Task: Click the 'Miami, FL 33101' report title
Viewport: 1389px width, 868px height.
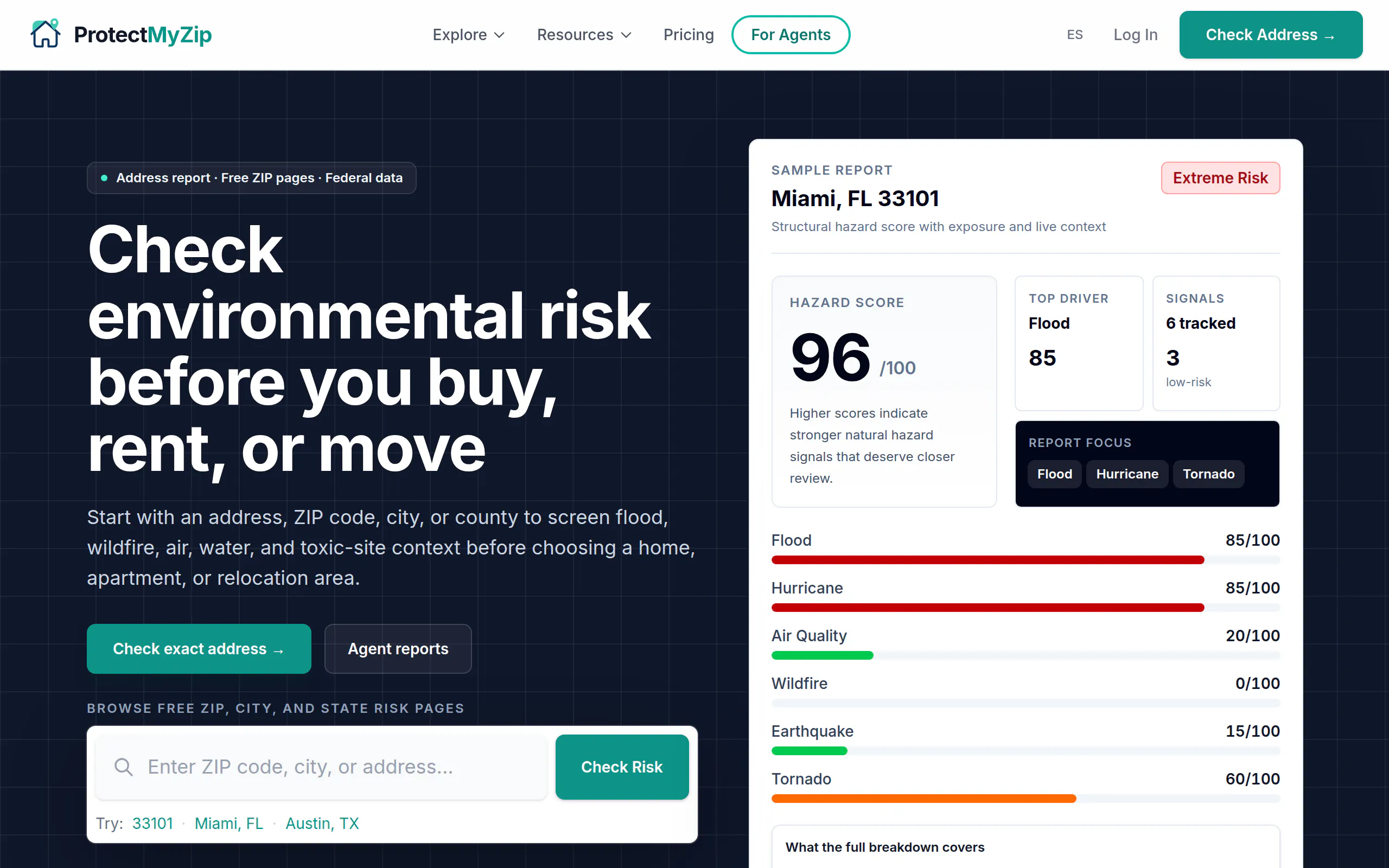Action: point(855,198)
